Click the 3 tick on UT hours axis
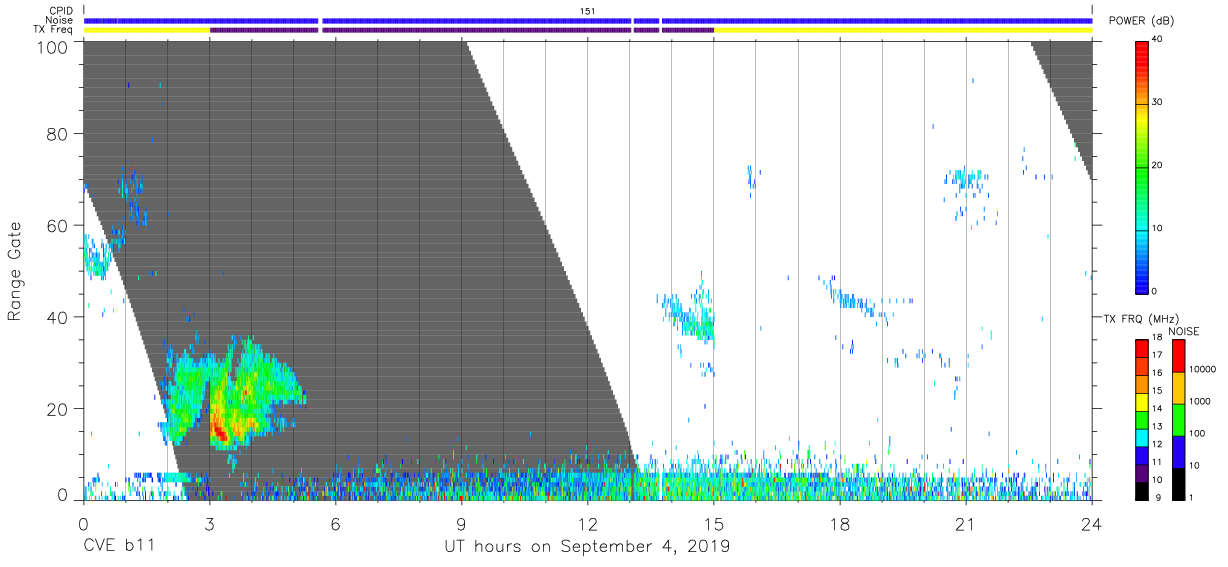This screenshot has height=567, width=1228. (209, 524)
